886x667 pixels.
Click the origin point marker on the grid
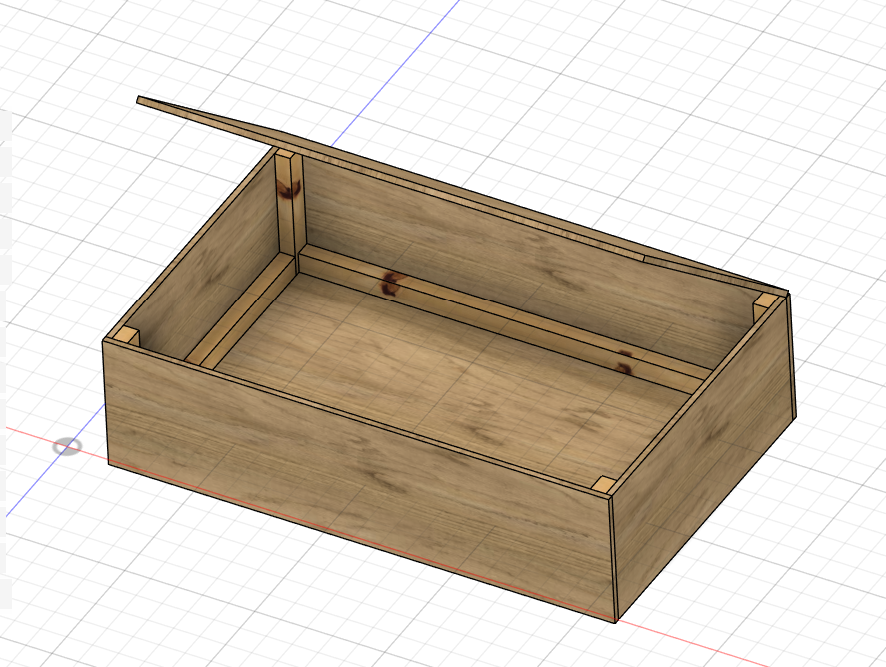pyautogui.click(x=67, y=446)
